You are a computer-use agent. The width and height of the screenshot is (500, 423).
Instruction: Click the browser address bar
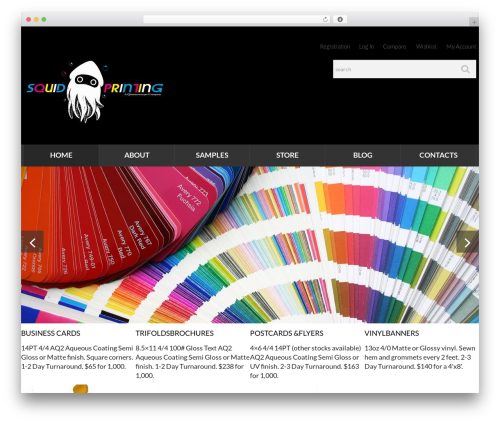pos(237,19)
